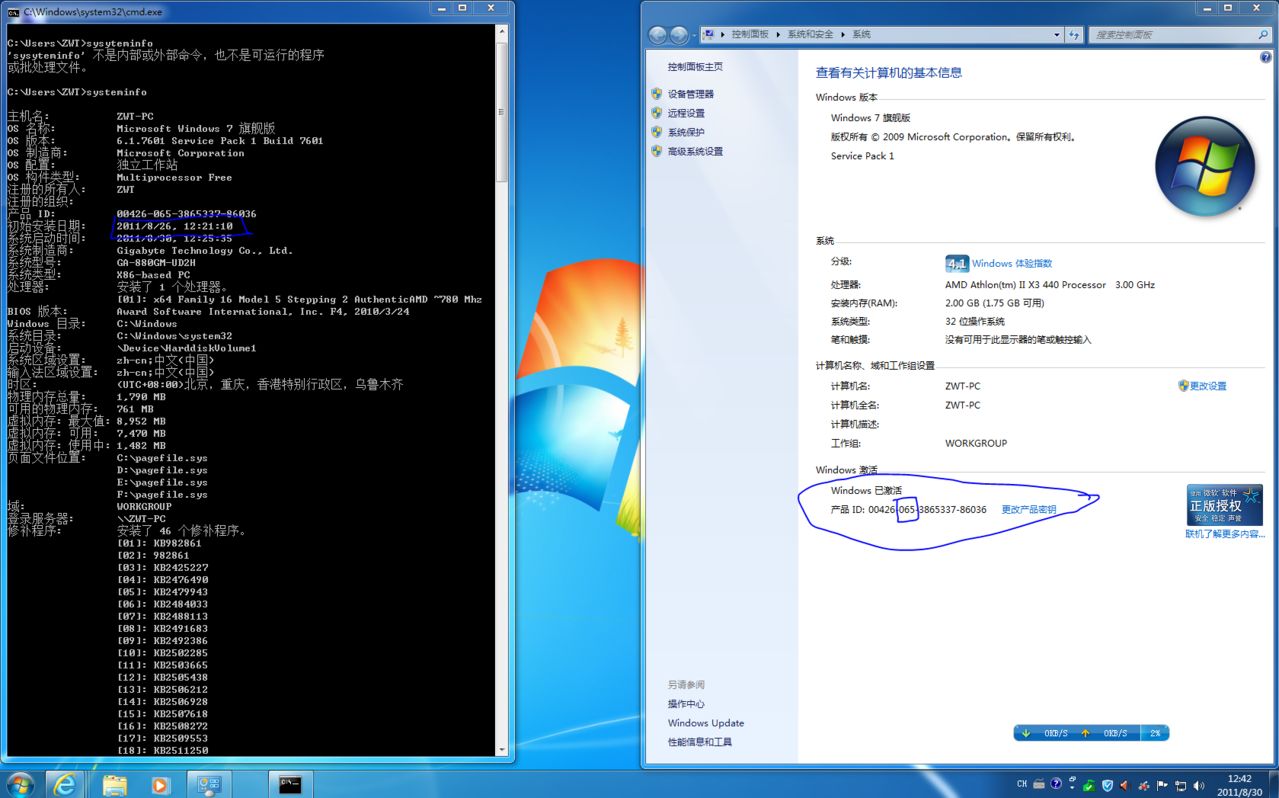Click the genuine Microsoft software 正版授权 badge
The height and width of the screenshot is (798, 1279).
1224,505
